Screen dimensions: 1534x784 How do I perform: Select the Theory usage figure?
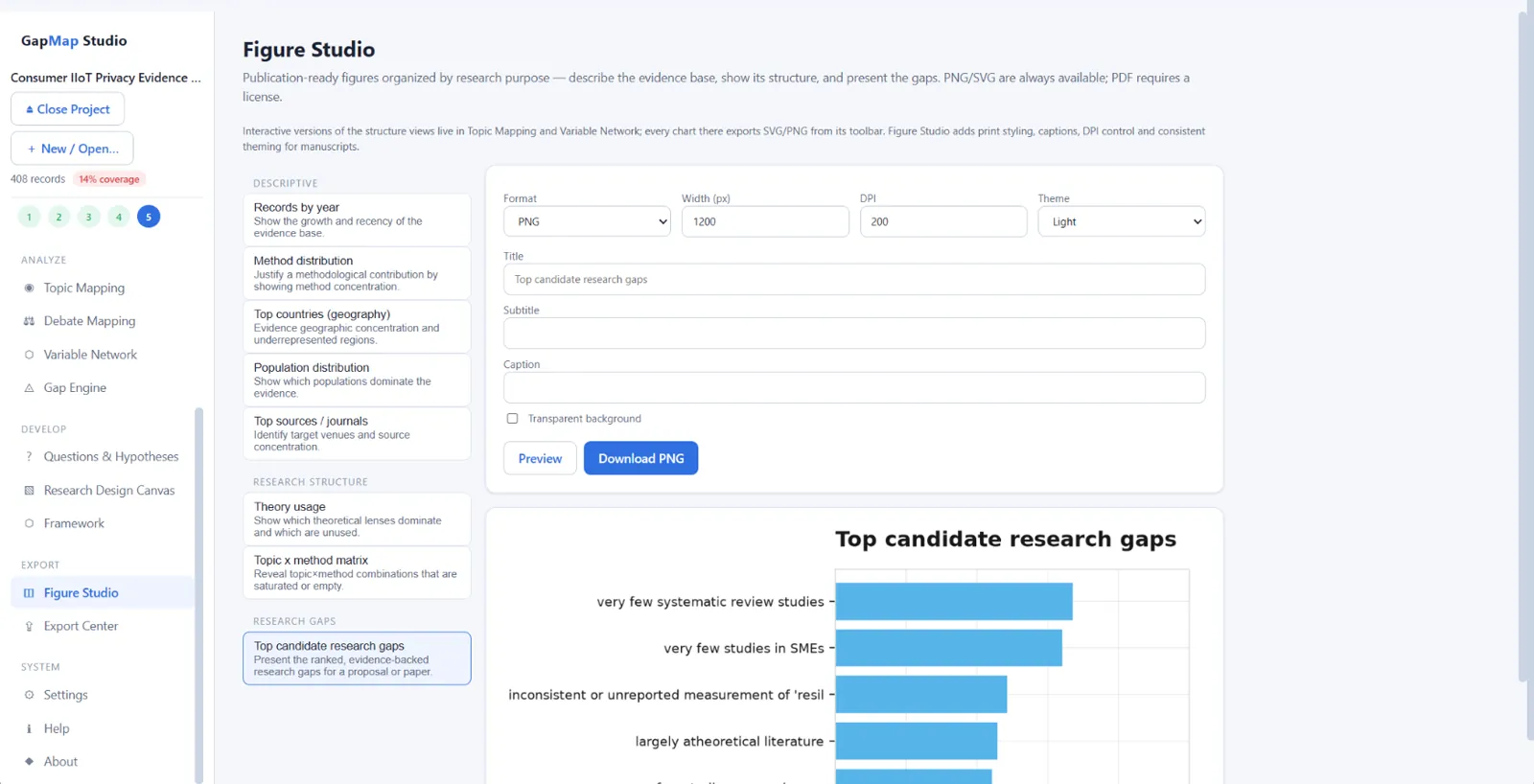pos(357,519)
